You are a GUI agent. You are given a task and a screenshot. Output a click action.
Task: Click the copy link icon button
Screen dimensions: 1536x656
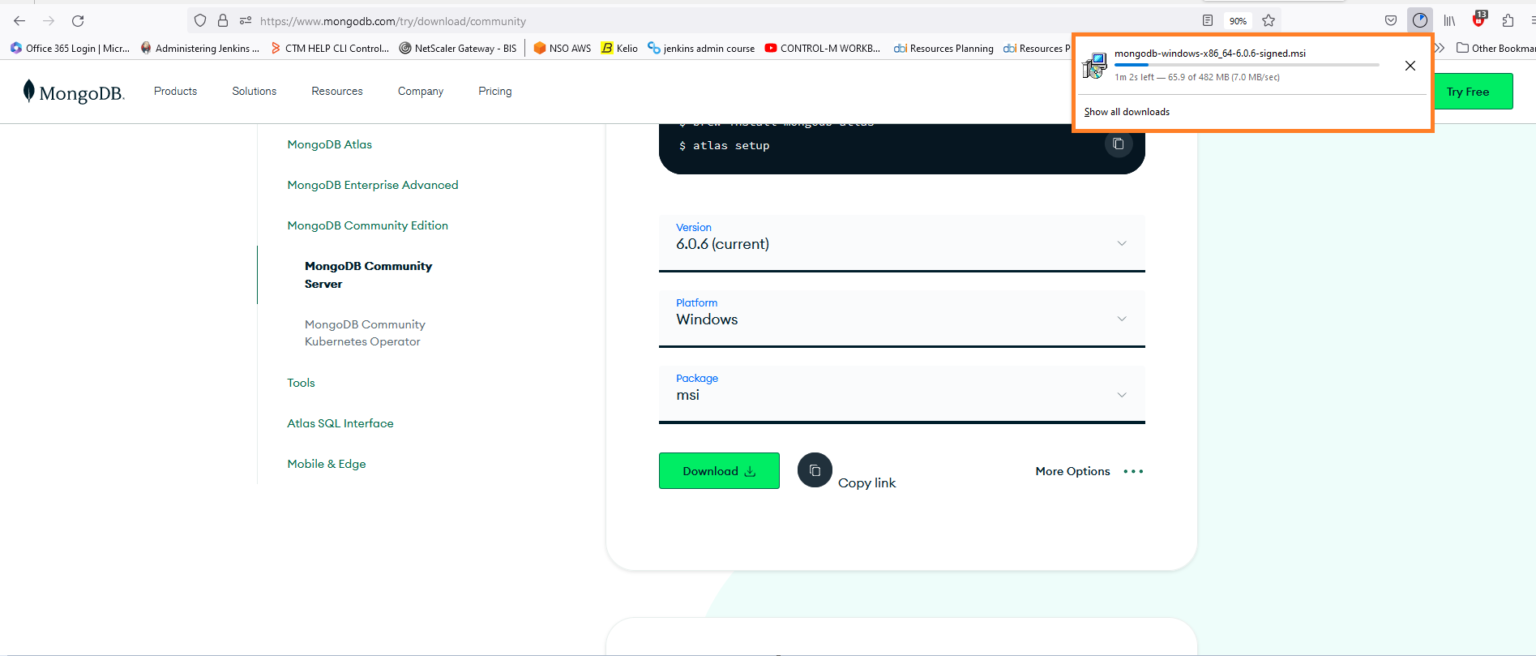(814, 470)
